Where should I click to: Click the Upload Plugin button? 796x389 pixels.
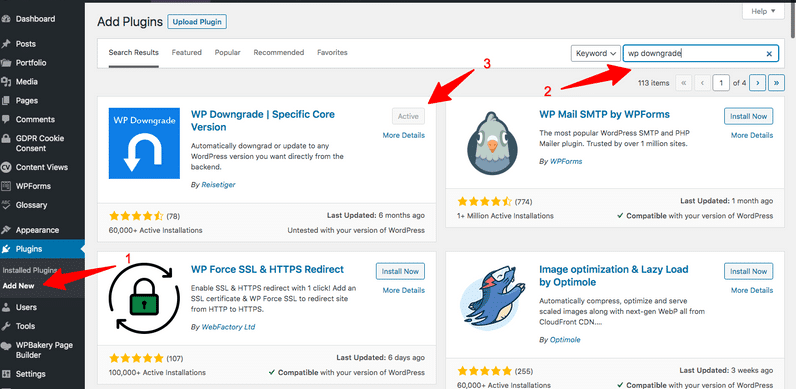point(197,22)
